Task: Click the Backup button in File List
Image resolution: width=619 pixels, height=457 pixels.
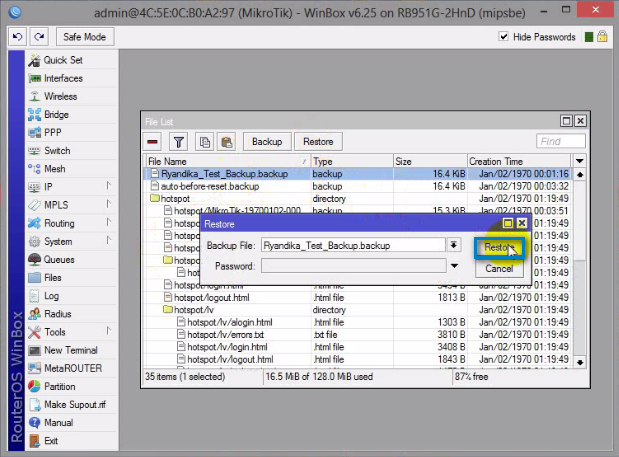Action: 267,142
